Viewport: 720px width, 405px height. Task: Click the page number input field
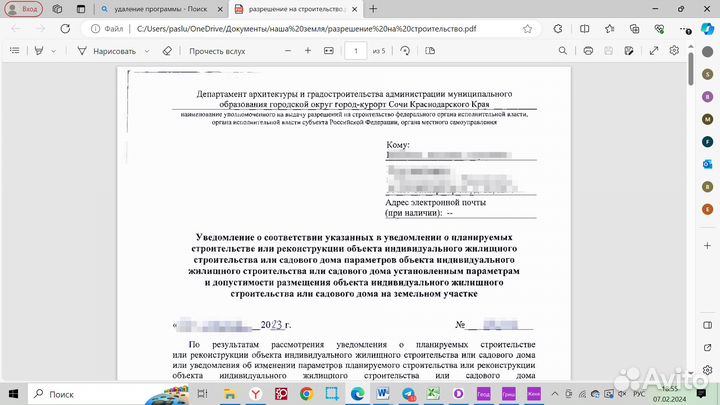click(x=356, y=51)
